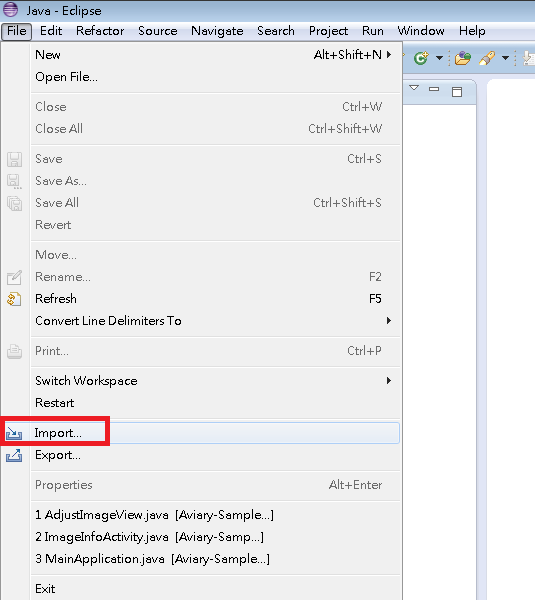Open the Run menu
This screenshot has height=600, width=535.
373,31
